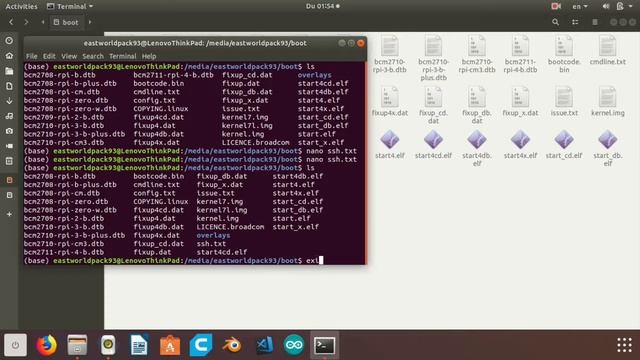The height and width of the screenshot is (360, 640).
Task: Open Firefox from the dock
Action: pyautogui.click(x=46, y=345)
